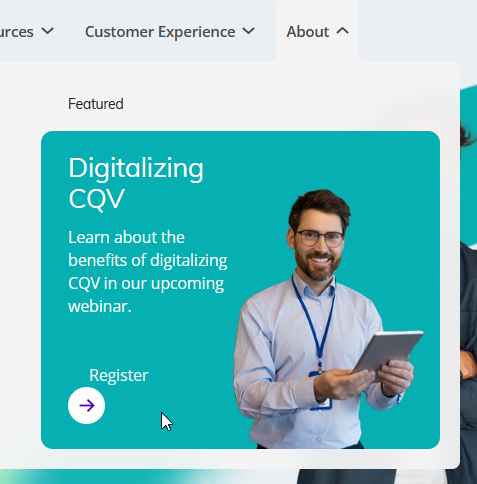Expand the partially visible Resources chevron
This screenshot has height=484, width=477.
tap(48, 31)
